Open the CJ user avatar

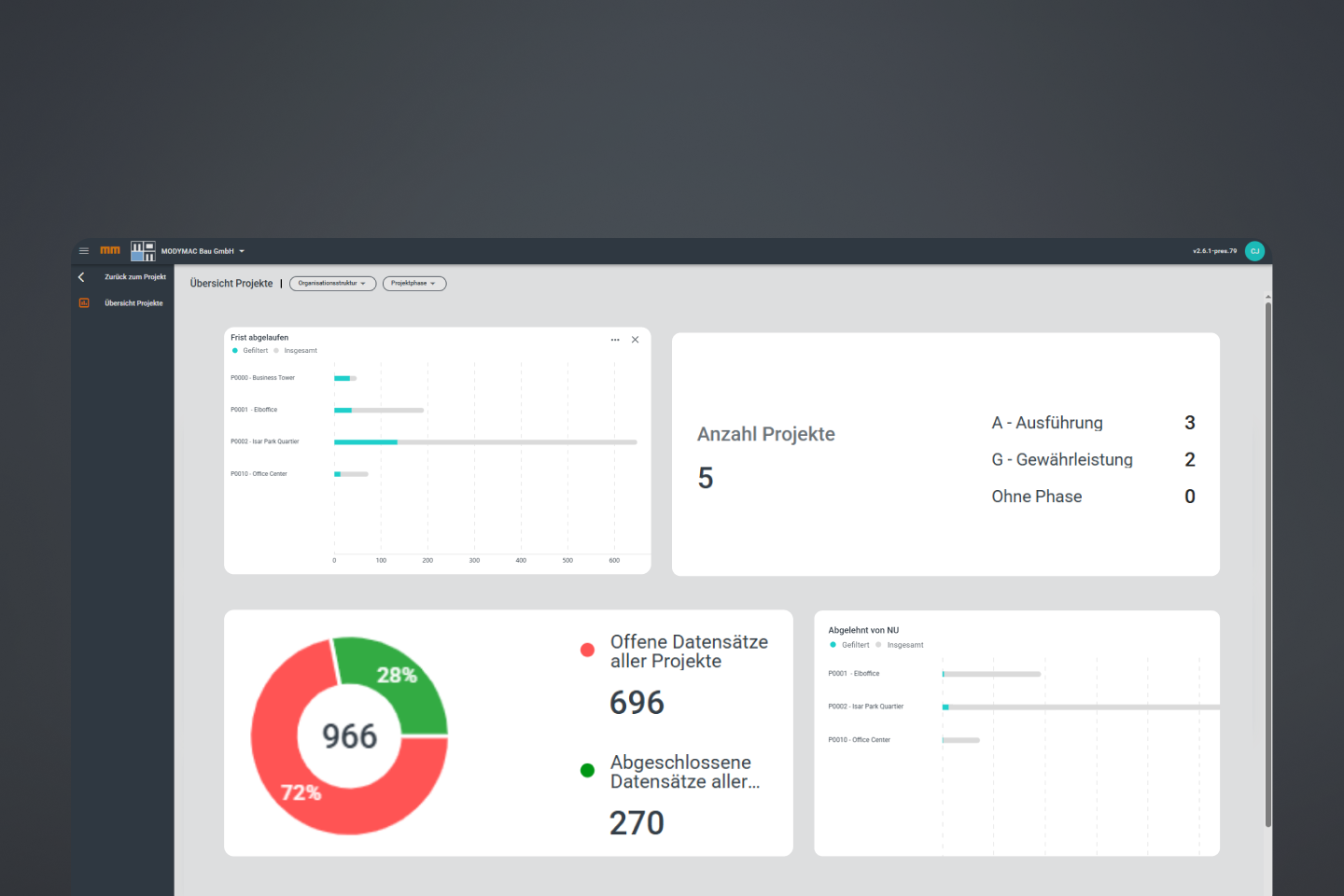1254,251
